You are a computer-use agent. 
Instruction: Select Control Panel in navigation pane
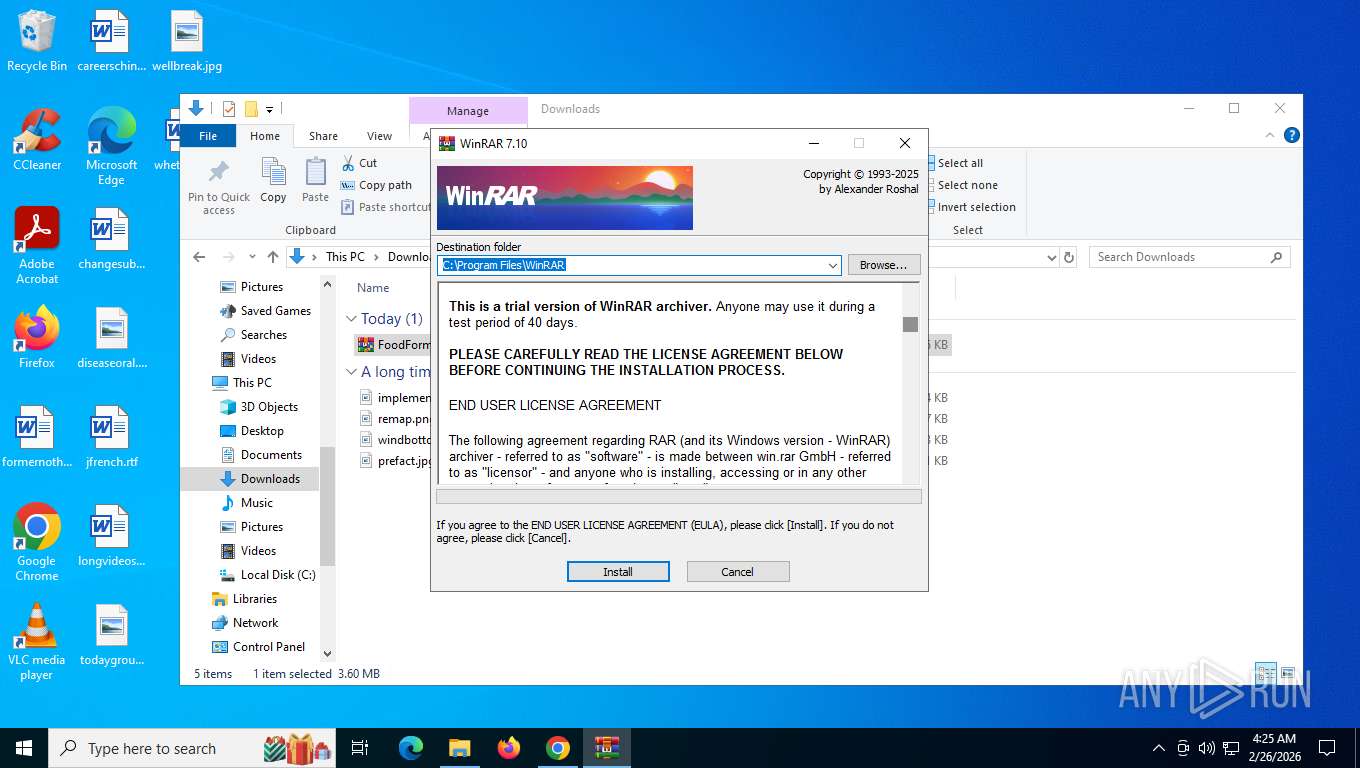(258, 647)
